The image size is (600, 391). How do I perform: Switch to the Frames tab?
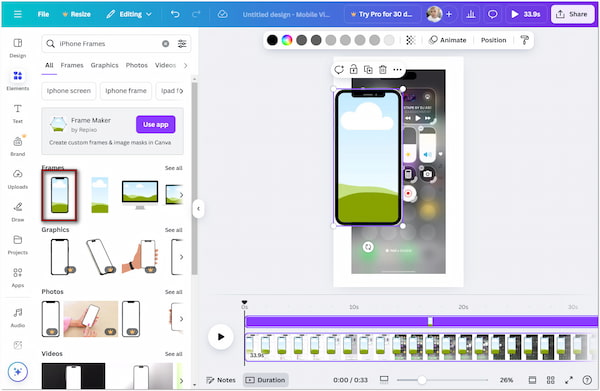[72, 65]
